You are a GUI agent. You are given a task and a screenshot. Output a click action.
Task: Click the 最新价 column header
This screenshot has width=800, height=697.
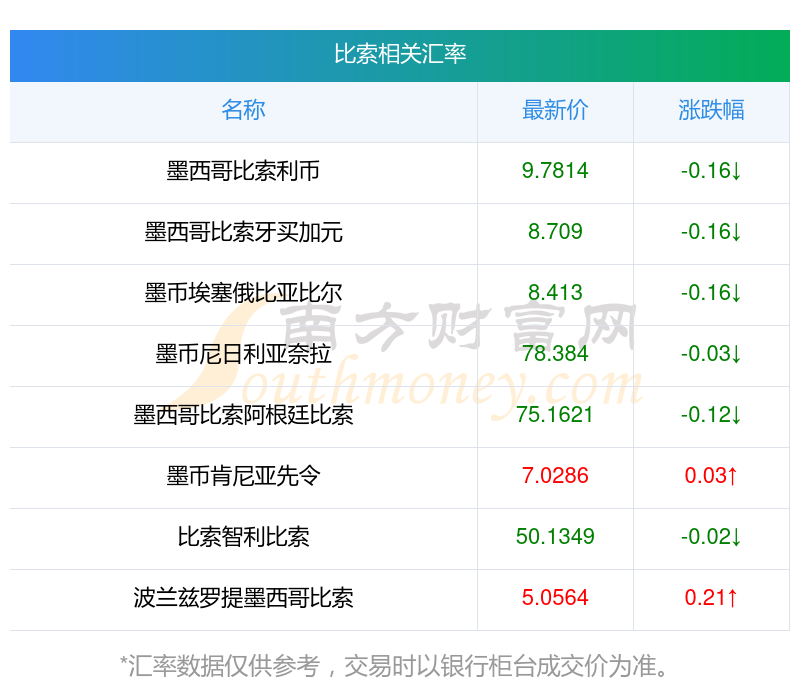click(x=555, y=110)
